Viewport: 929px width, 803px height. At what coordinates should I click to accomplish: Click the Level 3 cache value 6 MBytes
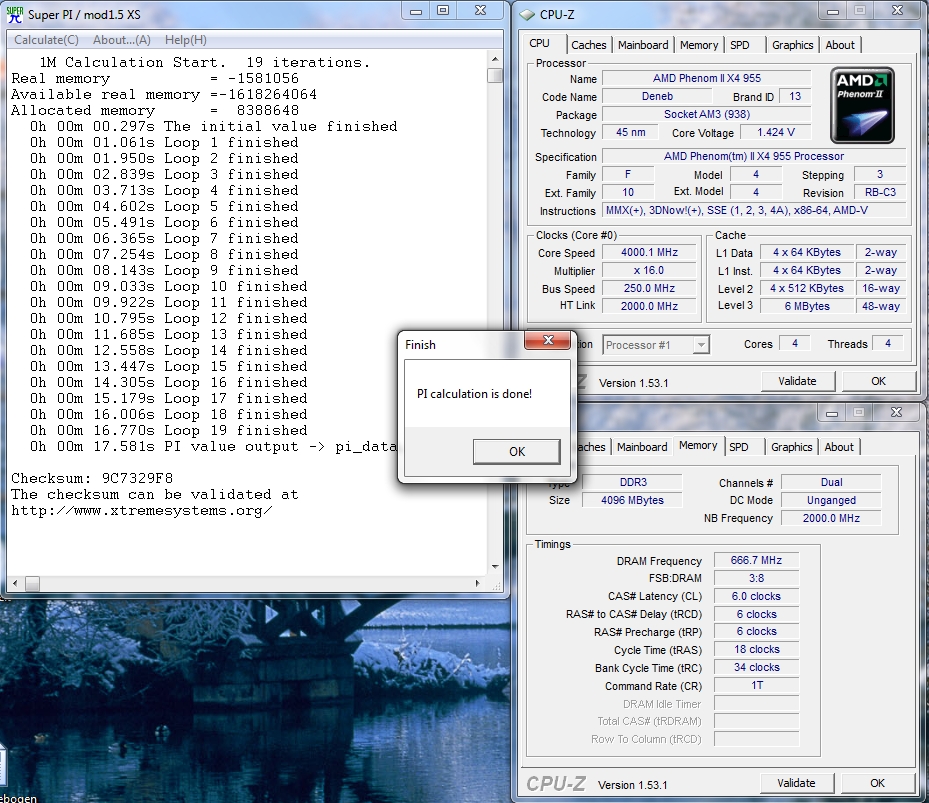click(x=807, y=306)
